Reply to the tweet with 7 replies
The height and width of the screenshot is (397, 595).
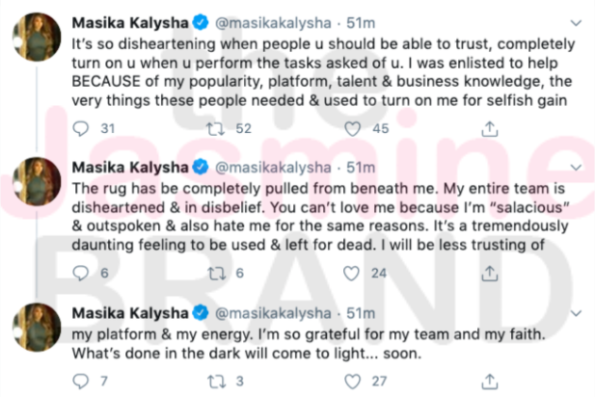pyautogui.click(x=80, y=381)
